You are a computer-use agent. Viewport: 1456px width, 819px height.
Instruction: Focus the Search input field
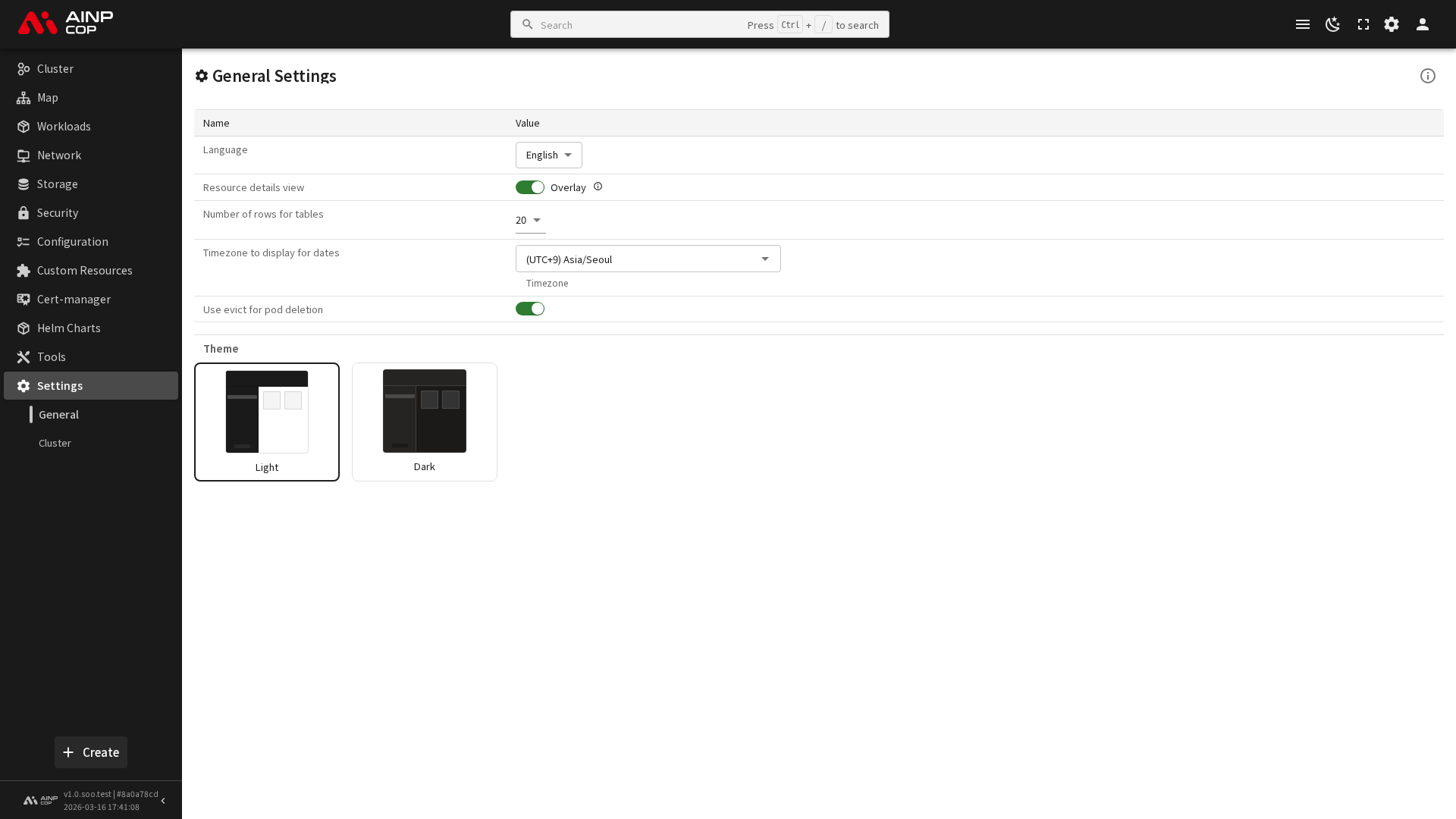click(x=637, y=25)
